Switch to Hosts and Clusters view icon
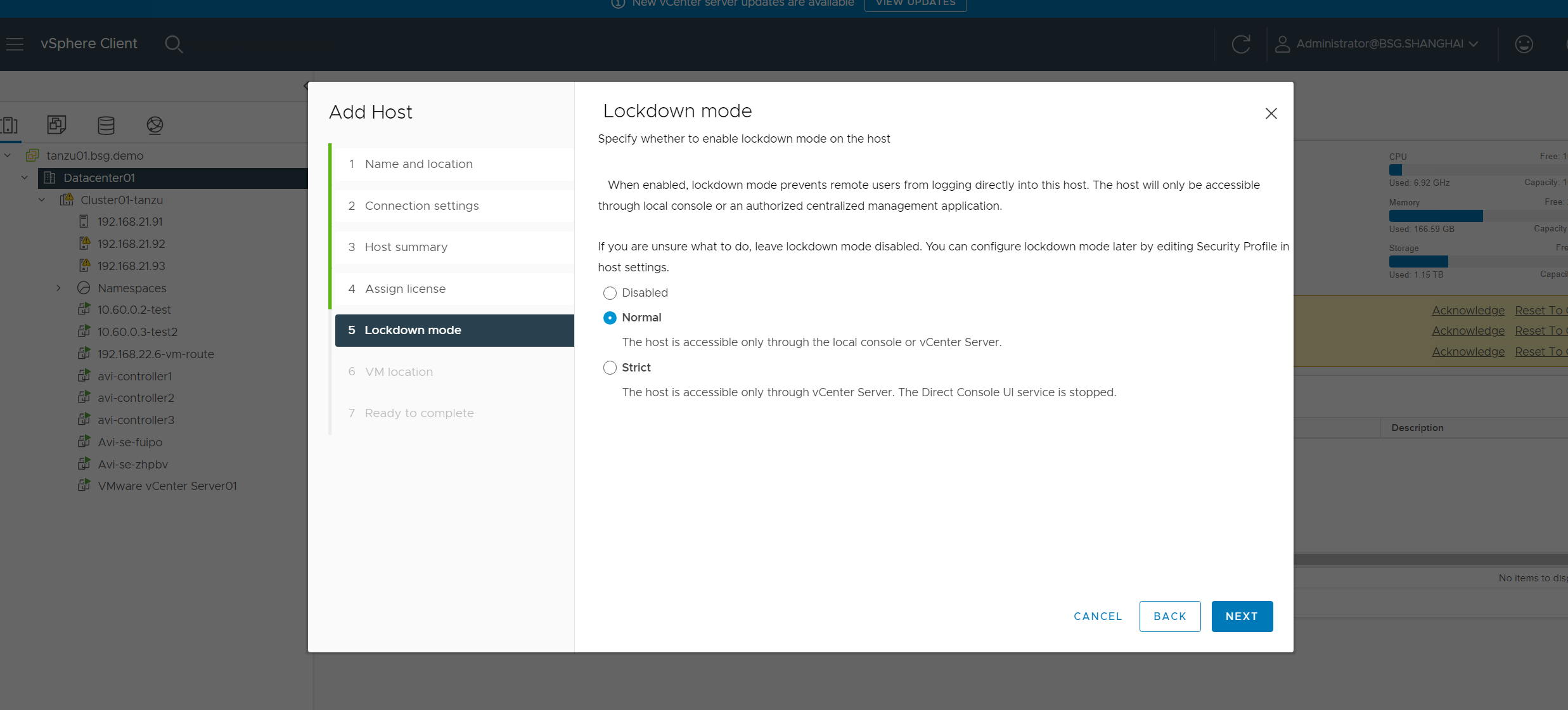This screenshot has height=710, width=1568. (x=10, y=125)
